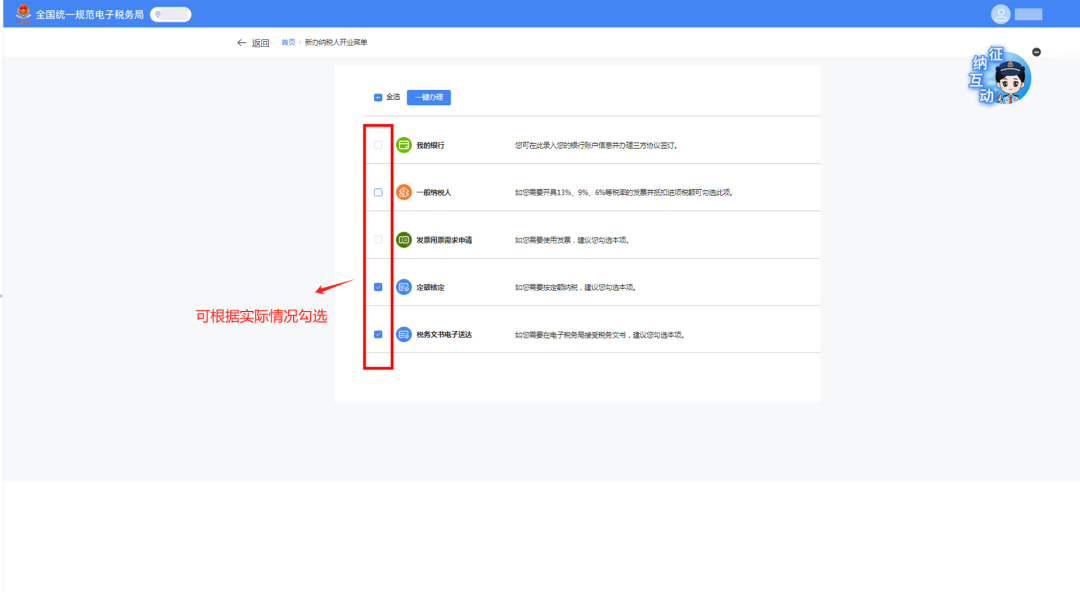The width and height of the screenshot is (1080, 592).
Task: Click the green 我的银行 bank card icon
Action: point(404,145)
